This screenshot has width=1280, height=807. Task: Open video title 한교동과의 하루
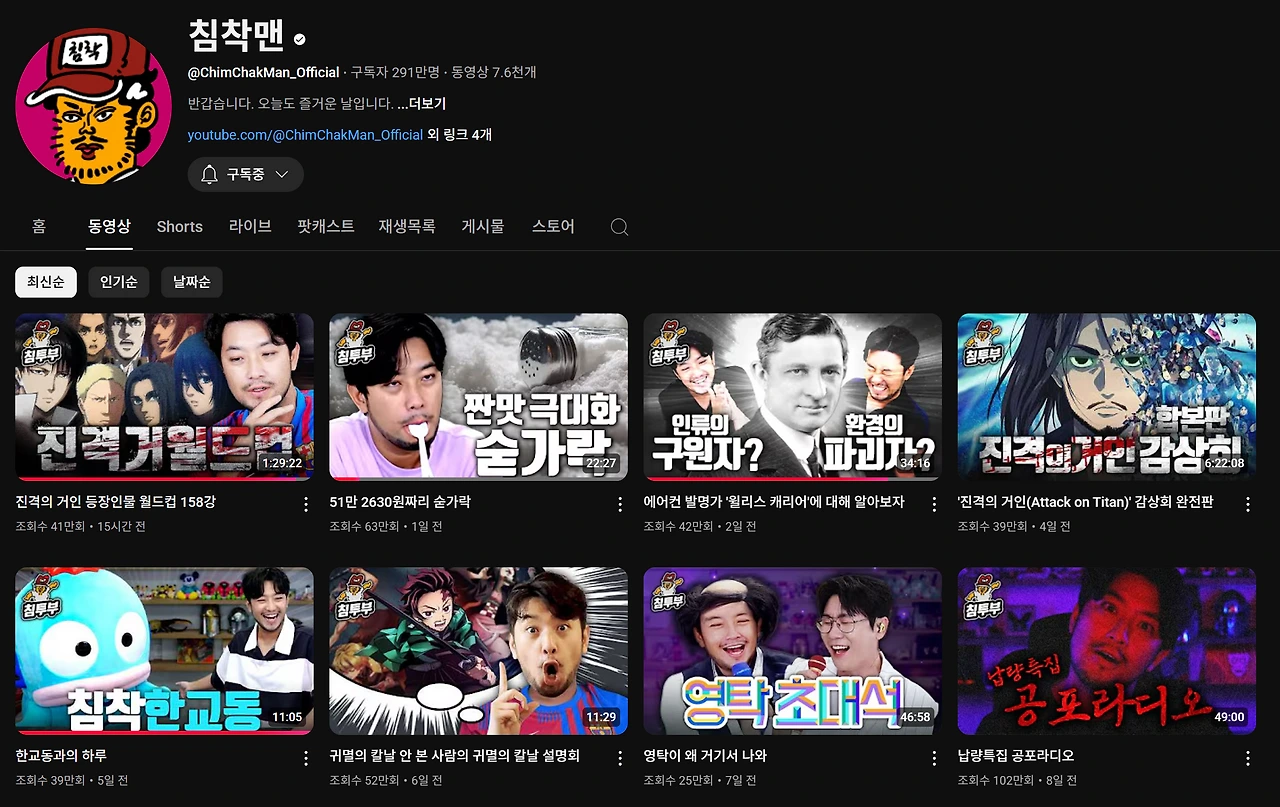click(61, 755)
